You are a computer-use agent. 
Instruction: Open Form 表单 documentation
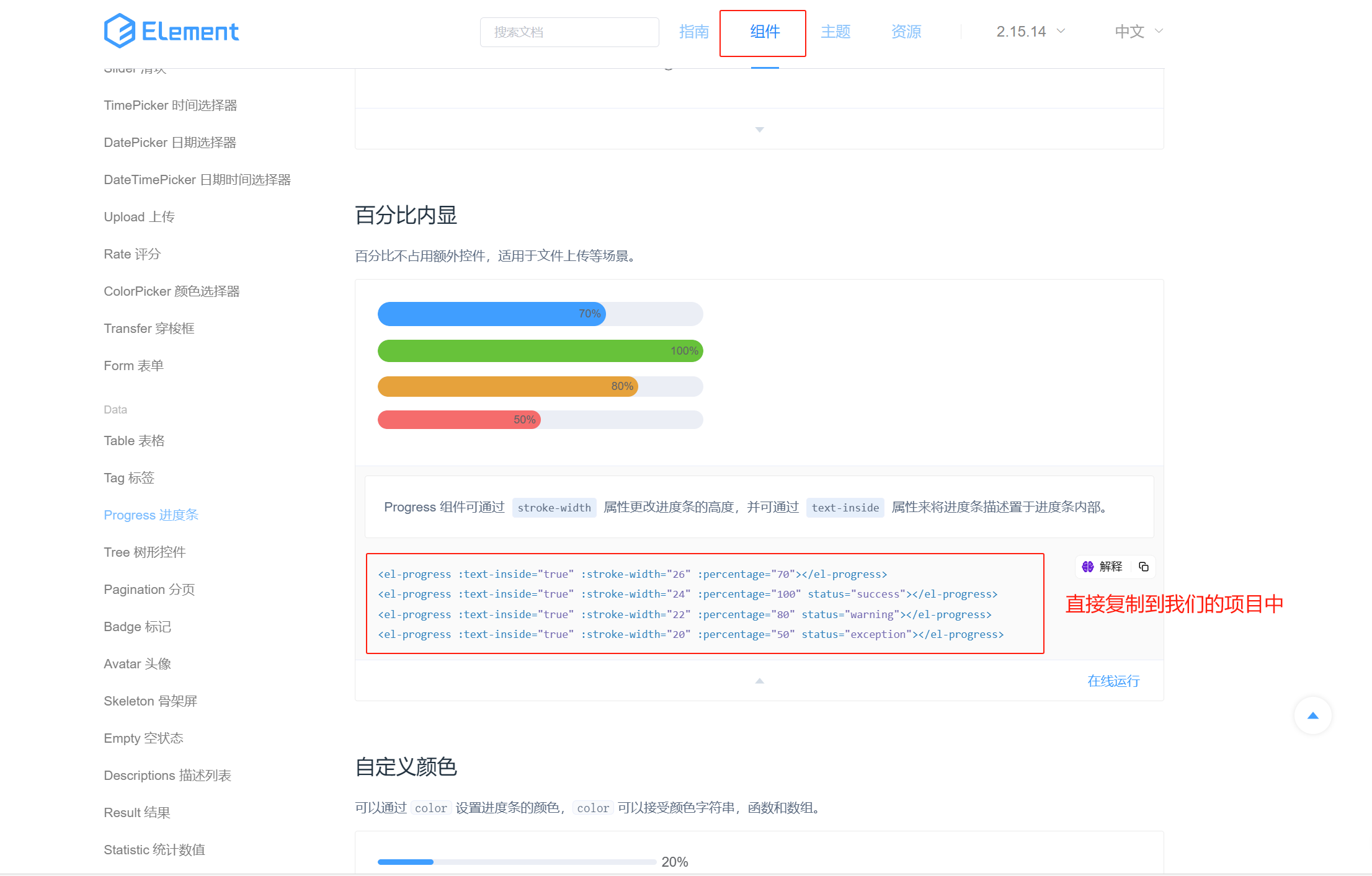coord(133,366)
